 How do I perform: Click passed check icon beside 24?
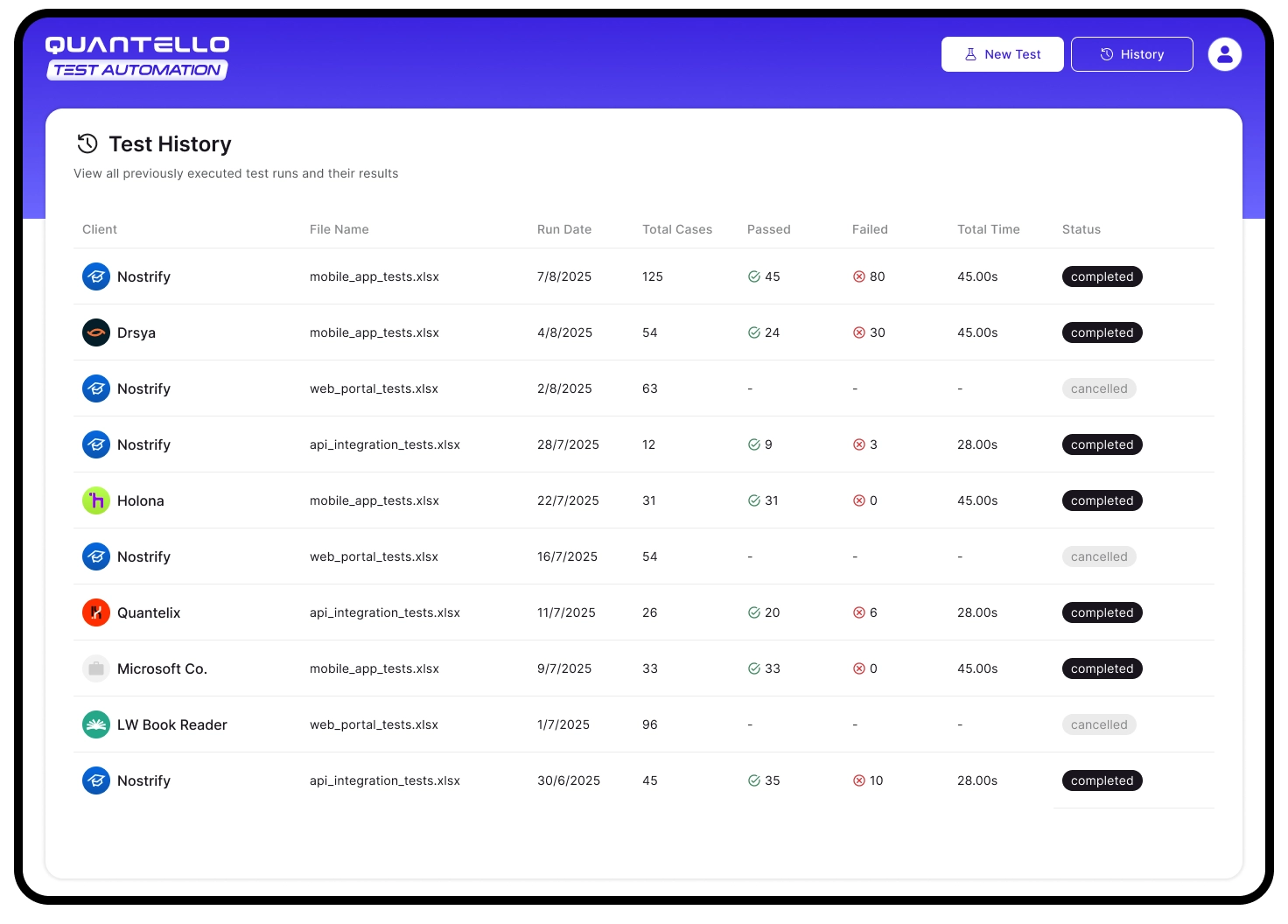(753, 332)
